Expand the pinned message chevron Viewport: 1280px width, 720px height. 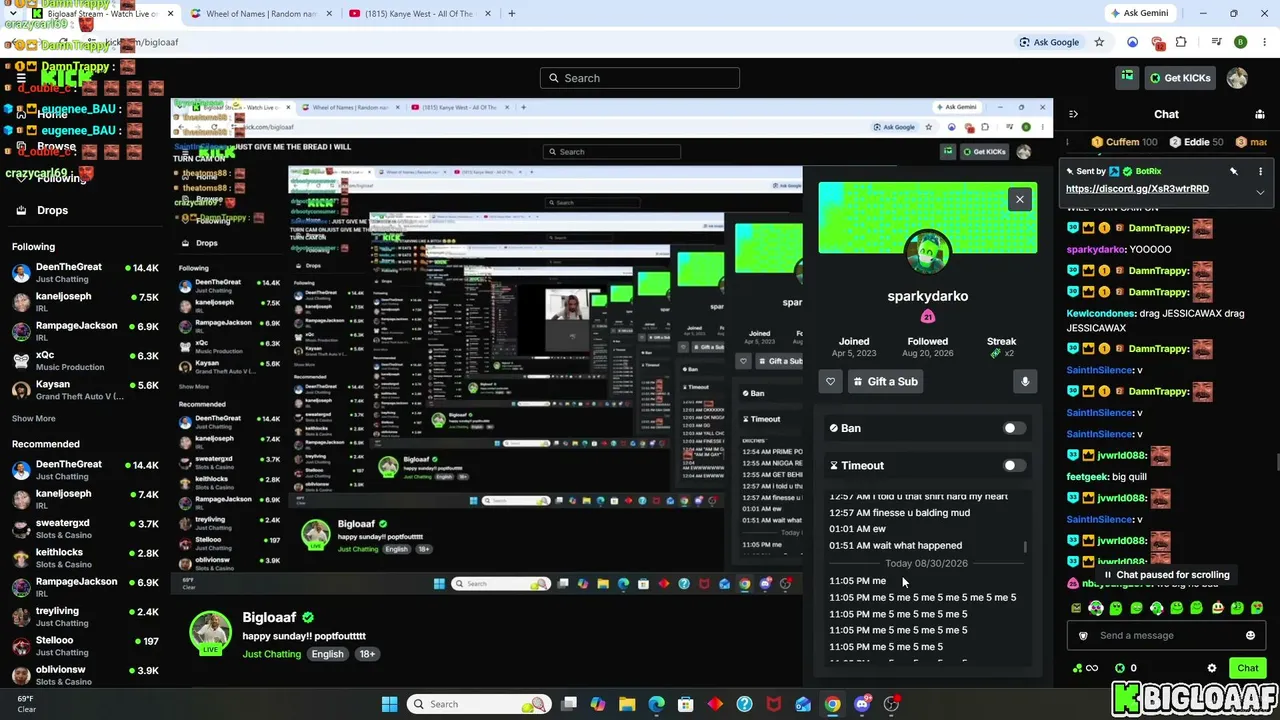(1260, 192)
